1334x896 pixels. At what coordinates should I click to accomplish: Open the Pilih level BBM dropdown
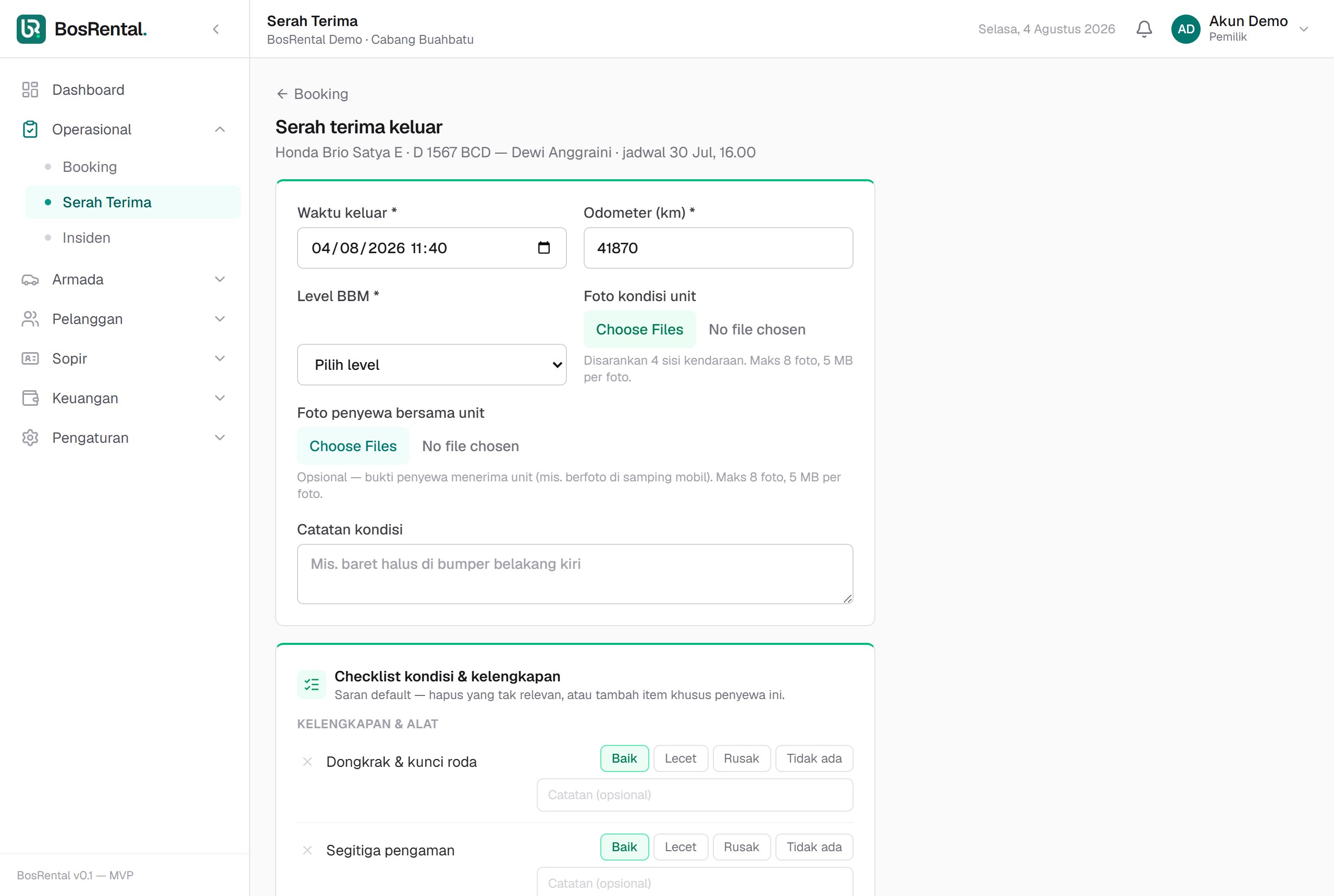(431, 365)
